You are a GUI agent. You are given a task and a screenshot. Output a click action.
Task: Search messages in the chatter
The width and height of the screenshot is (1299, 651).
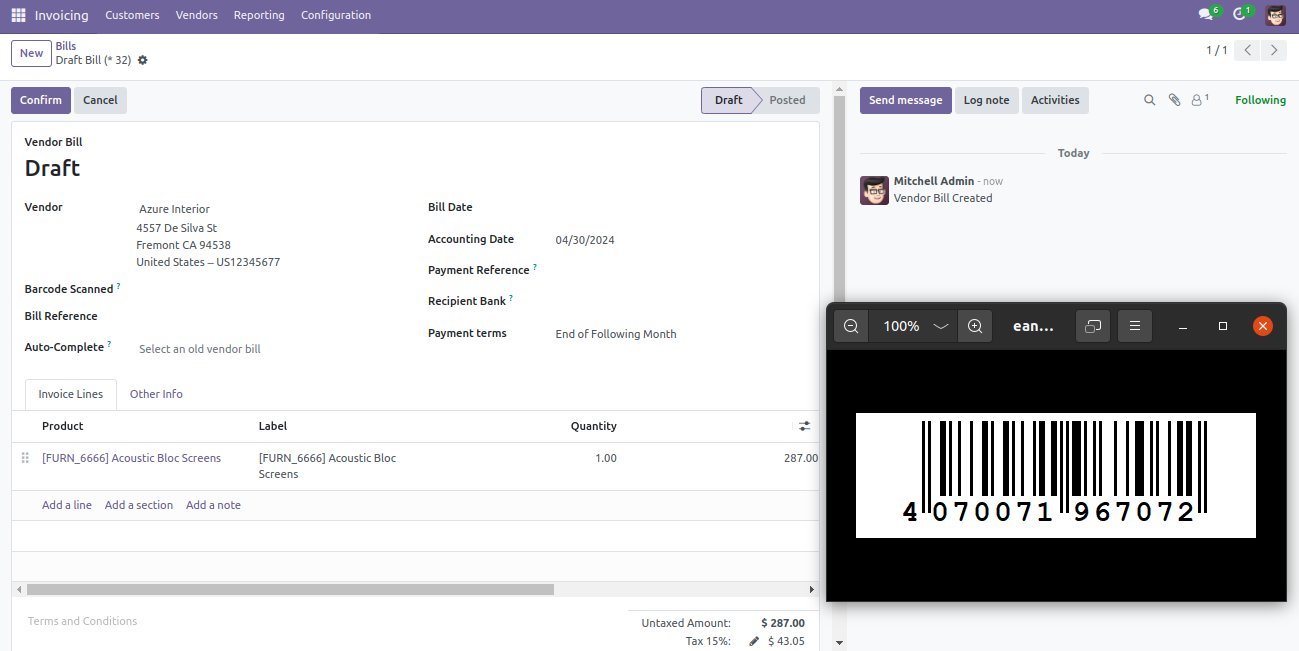tap(1149, 100)
